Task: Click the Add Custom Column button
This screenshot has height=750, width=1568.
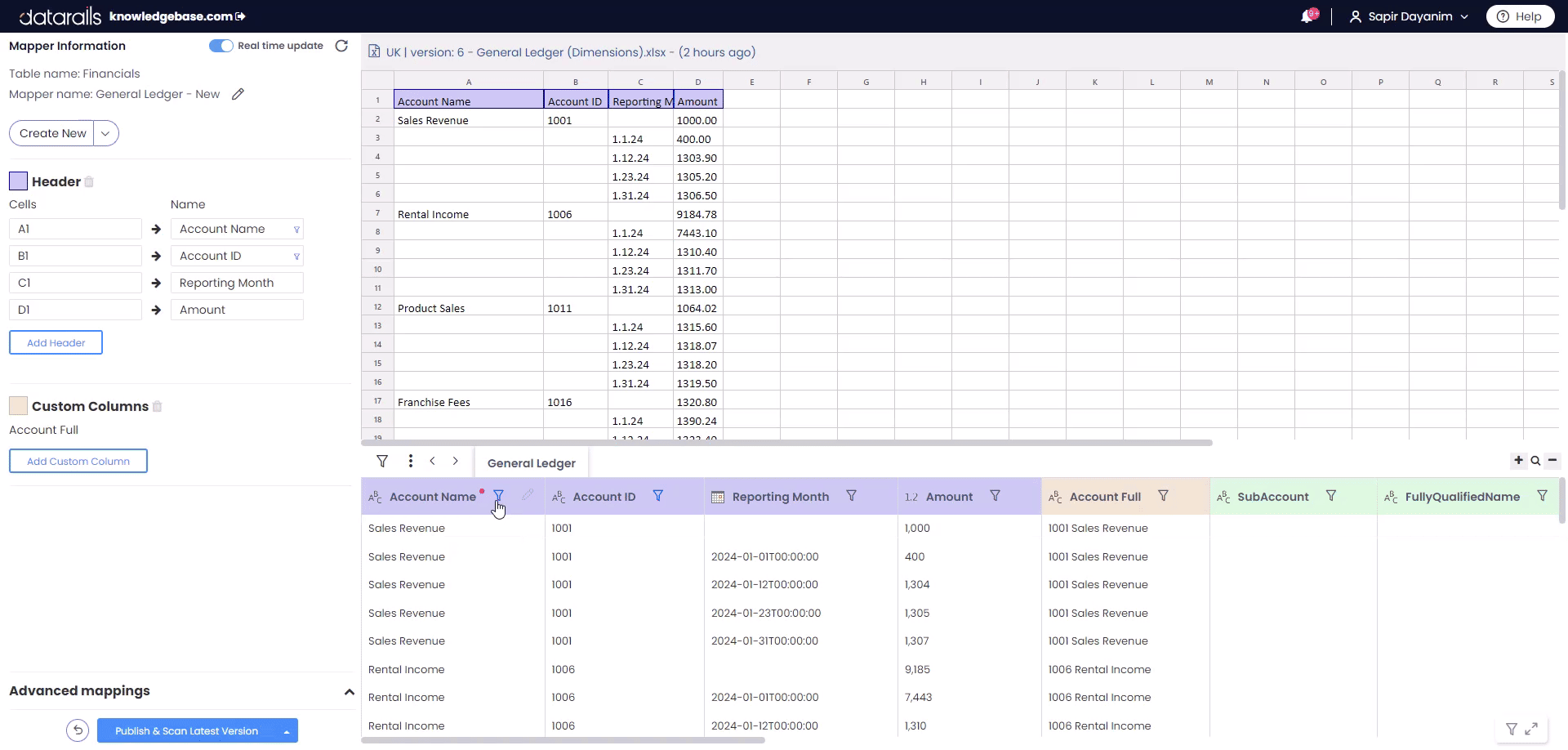Action: click(x=78, y=460)
